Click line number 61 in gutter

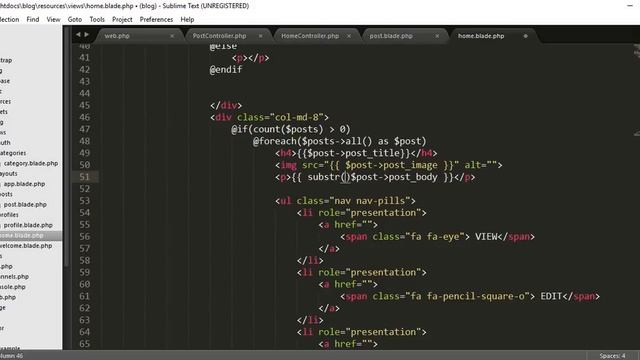tap(84, 296)
